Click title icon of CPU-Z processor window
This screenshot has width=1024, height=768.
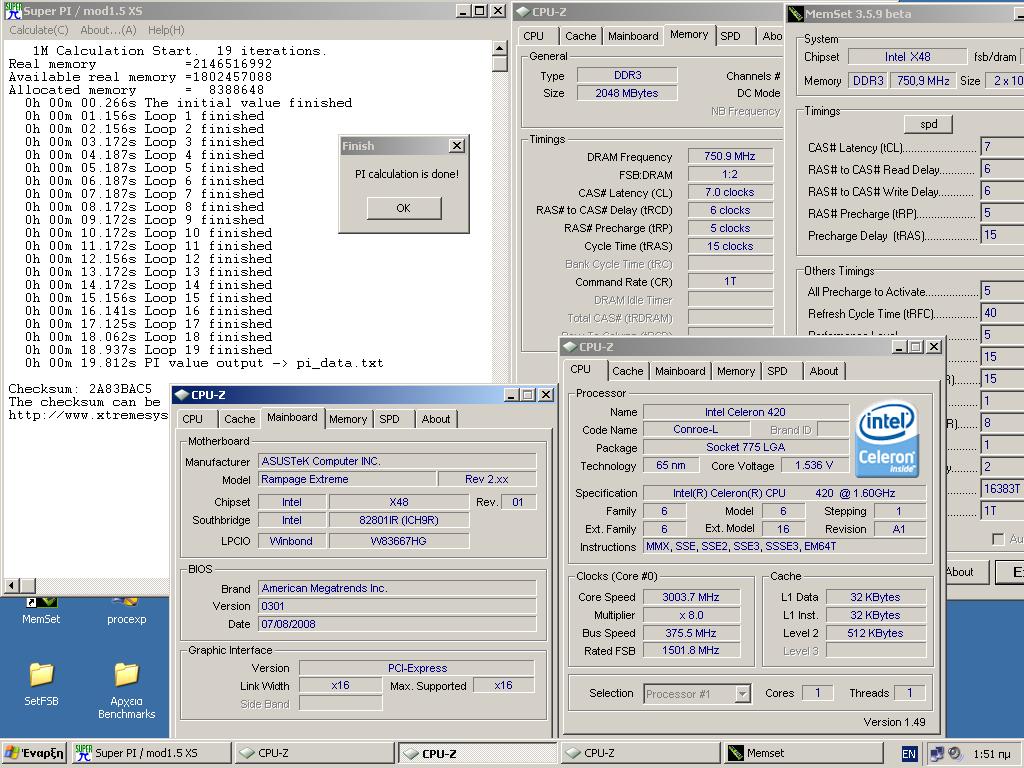(570, 347)
